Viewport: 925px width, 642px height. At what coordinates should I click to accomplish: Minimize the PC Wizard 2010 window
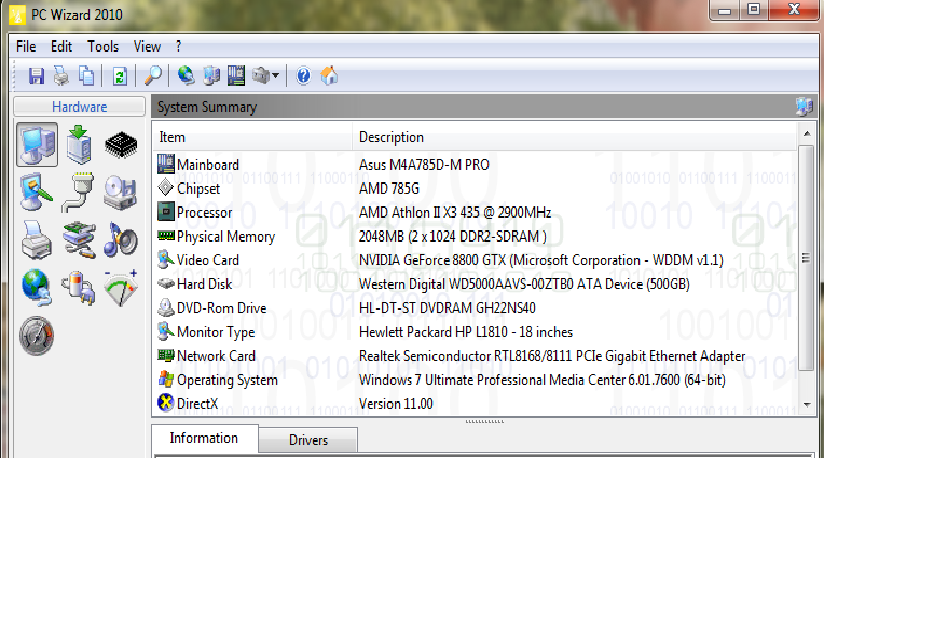coord(725,9)
